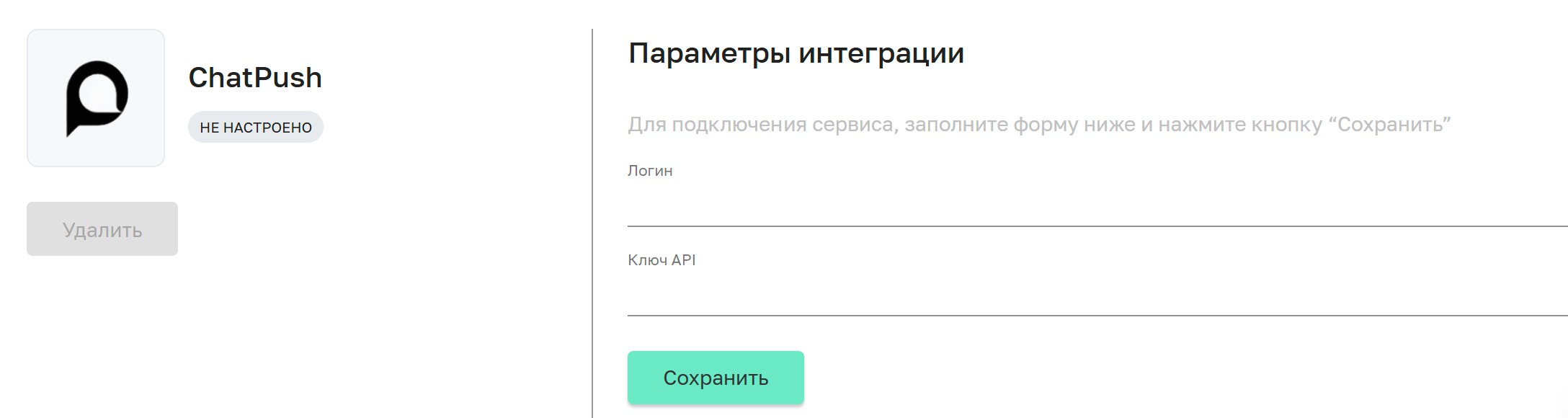Screen dimensions: 1568x418
Task: Click the grey Удалить delete control
Action: (x=102, y=228)
